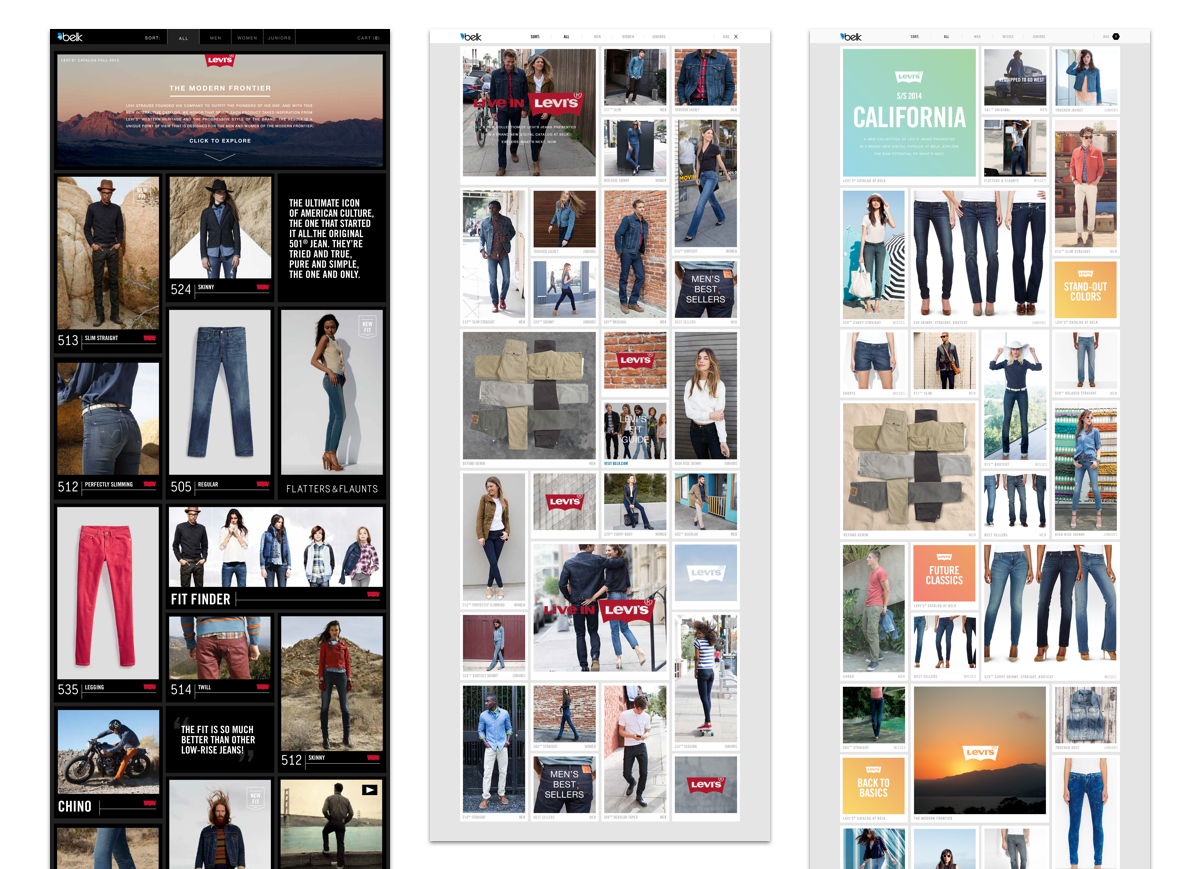This screenshot has height=869, width=1200.
Task: Click bag counter icon in right mockup
Action: pyautogui.click(x=1116, y=37)
